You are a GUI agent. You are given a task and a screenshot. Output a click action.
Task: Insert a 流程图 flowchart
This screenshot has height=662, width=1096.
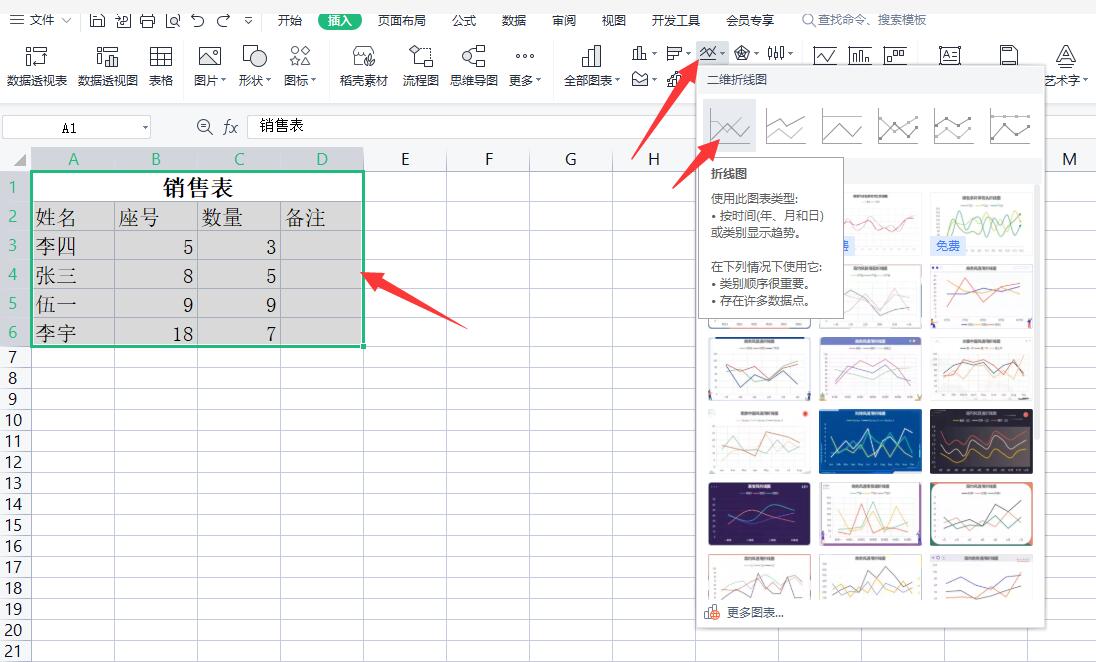coord(420,66)
